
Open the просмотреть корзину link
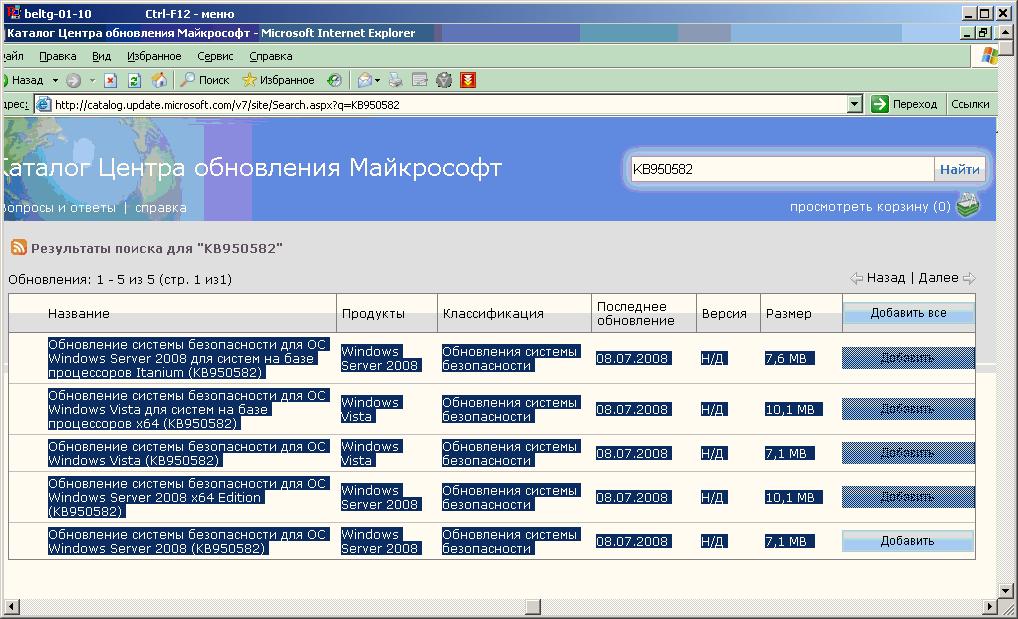point(870,207)
